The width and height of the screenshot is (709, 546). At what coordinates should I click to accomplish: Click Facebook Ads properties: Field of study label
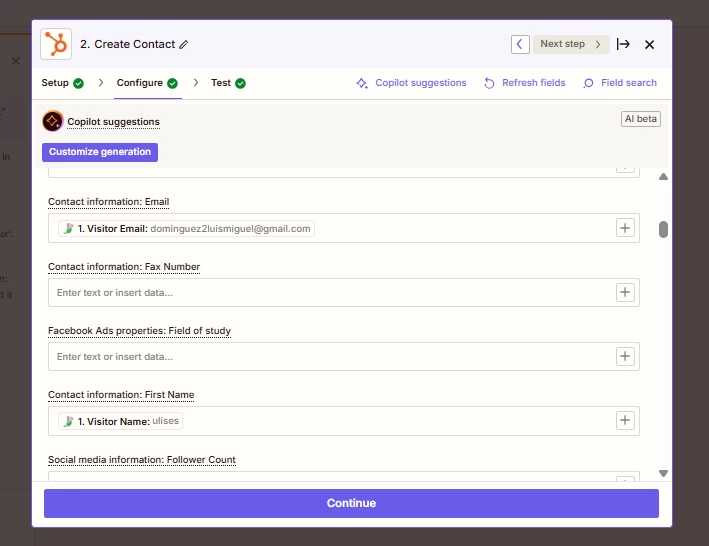(139, 331)
